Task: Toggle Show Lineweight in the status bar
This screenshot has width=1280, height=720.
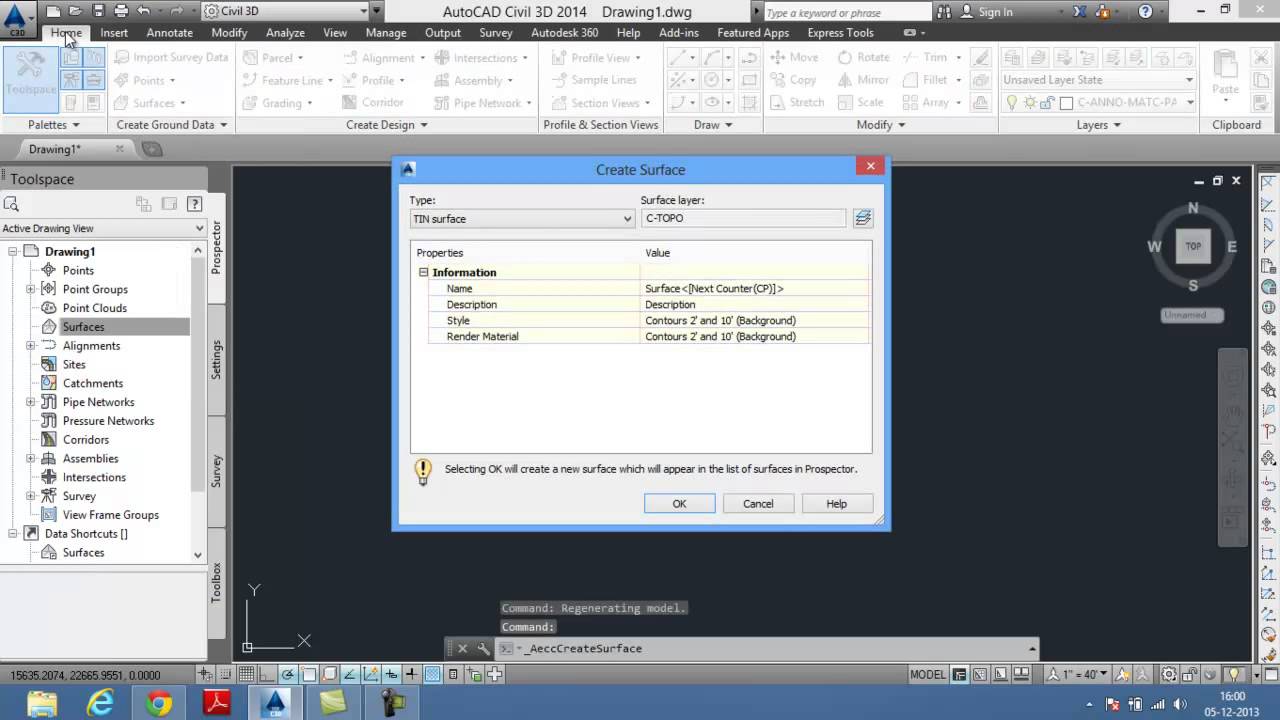Action: point(411,674)
